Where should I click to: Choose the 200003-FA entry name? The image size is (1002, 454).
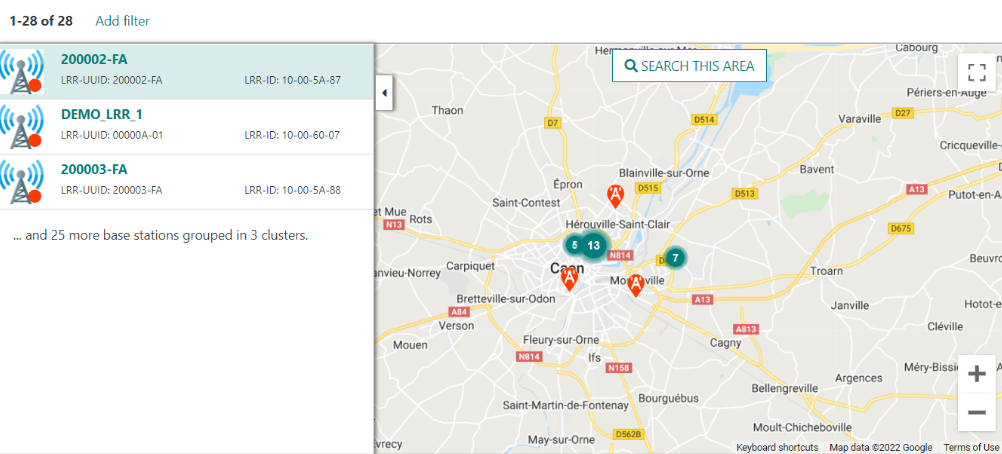coord(94,169)
